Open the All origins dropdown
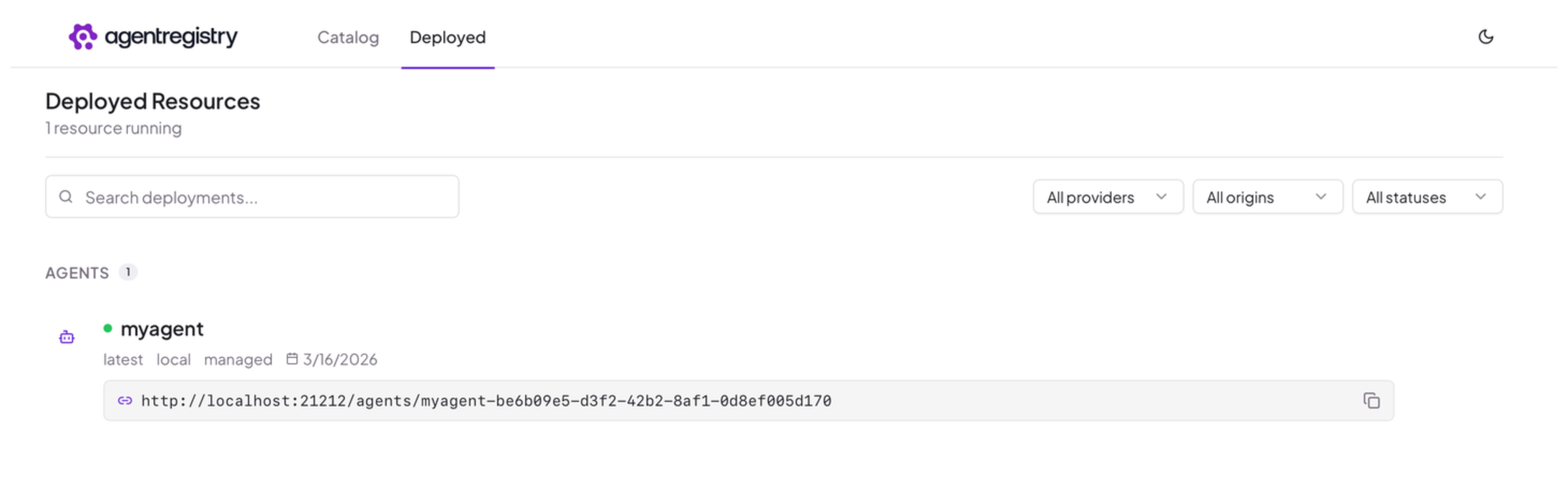This screenshot has height=502, width=1568. point(1267,197)
